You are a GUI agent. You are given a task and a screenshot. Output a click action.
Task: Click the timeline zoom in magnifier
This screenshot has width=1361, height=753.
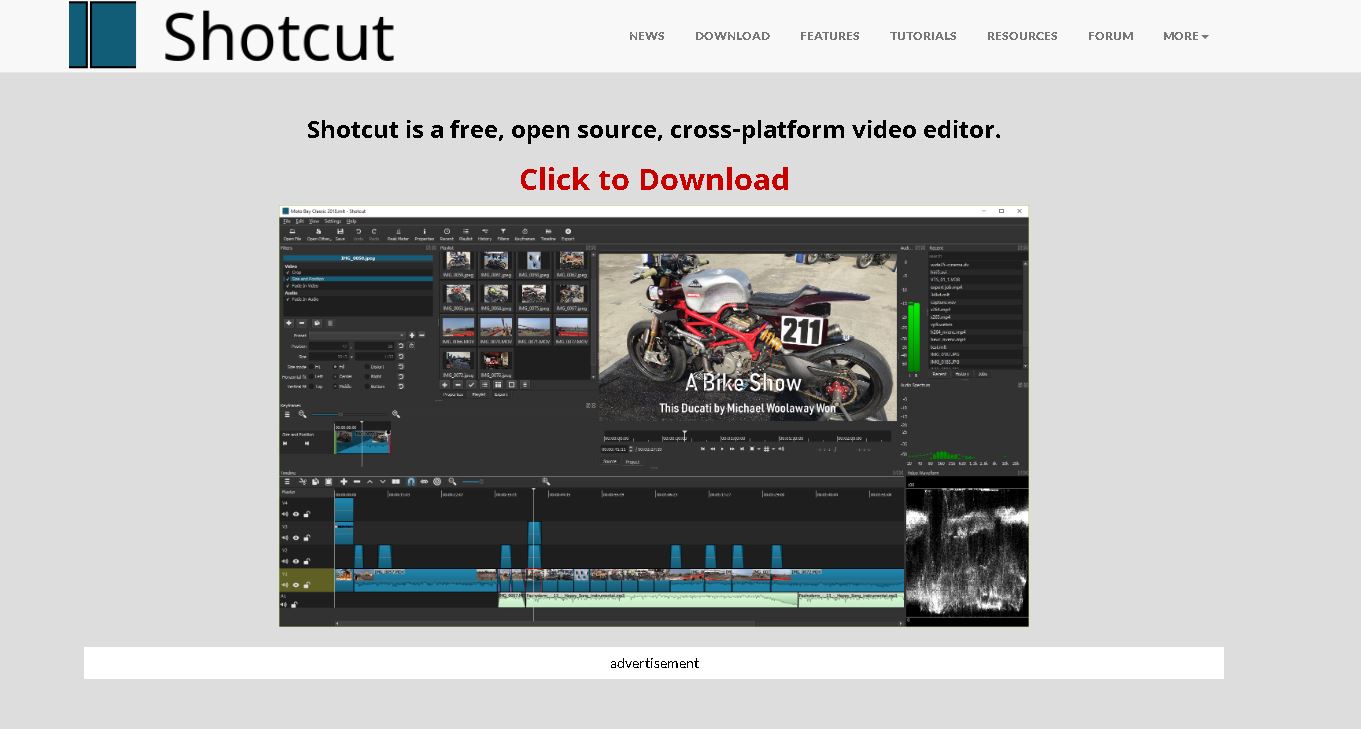pos(546,481)
